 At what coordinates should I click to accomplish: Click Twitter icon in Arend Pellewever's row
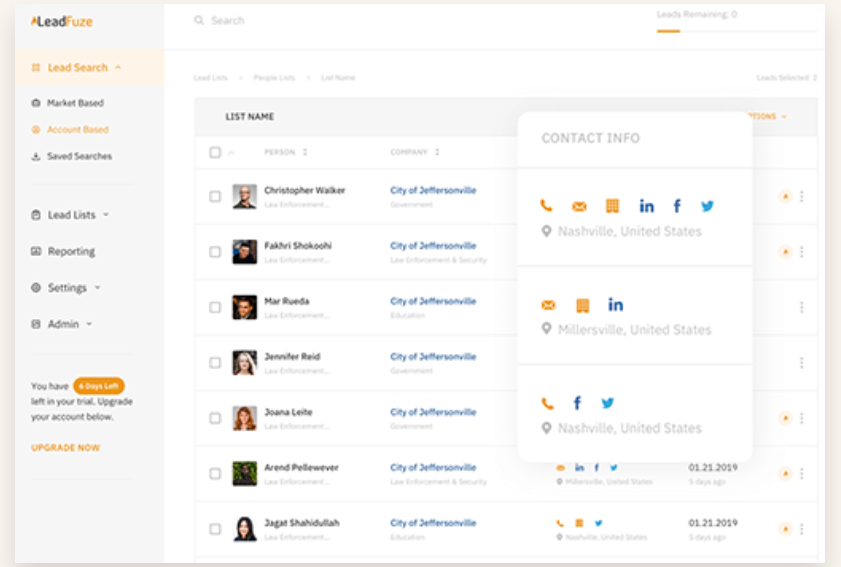pyautogui.click(x=614, y=468)
